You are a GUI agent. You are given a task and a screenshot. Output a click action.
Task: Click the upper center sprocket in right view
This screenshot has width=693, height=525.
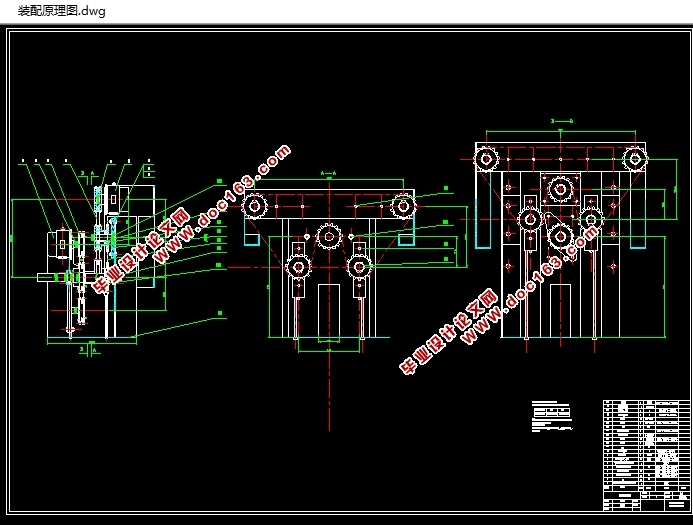[x=560, y=188]
